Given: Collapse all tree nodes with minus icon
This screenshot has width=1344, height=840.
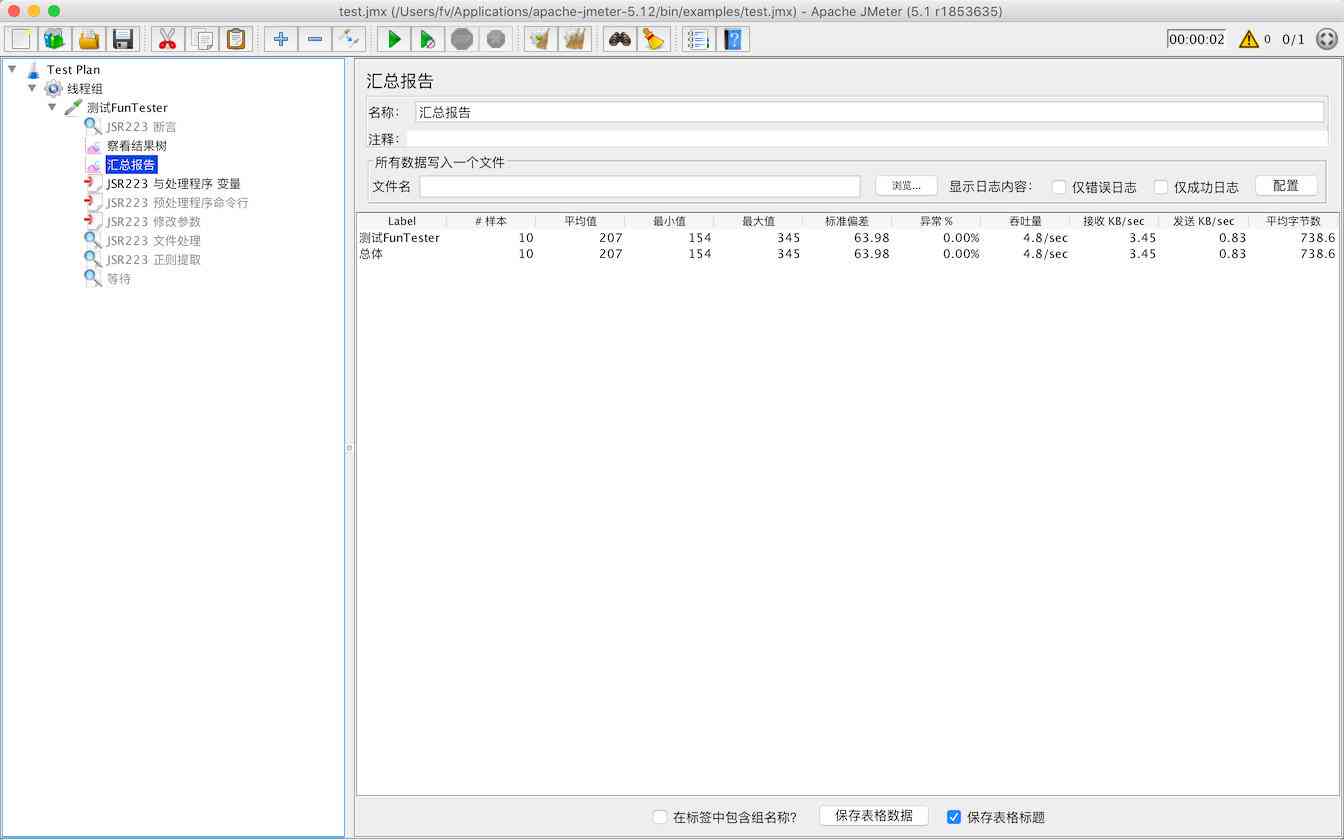Looking at the screenshot, I should [x=315, y=39].
